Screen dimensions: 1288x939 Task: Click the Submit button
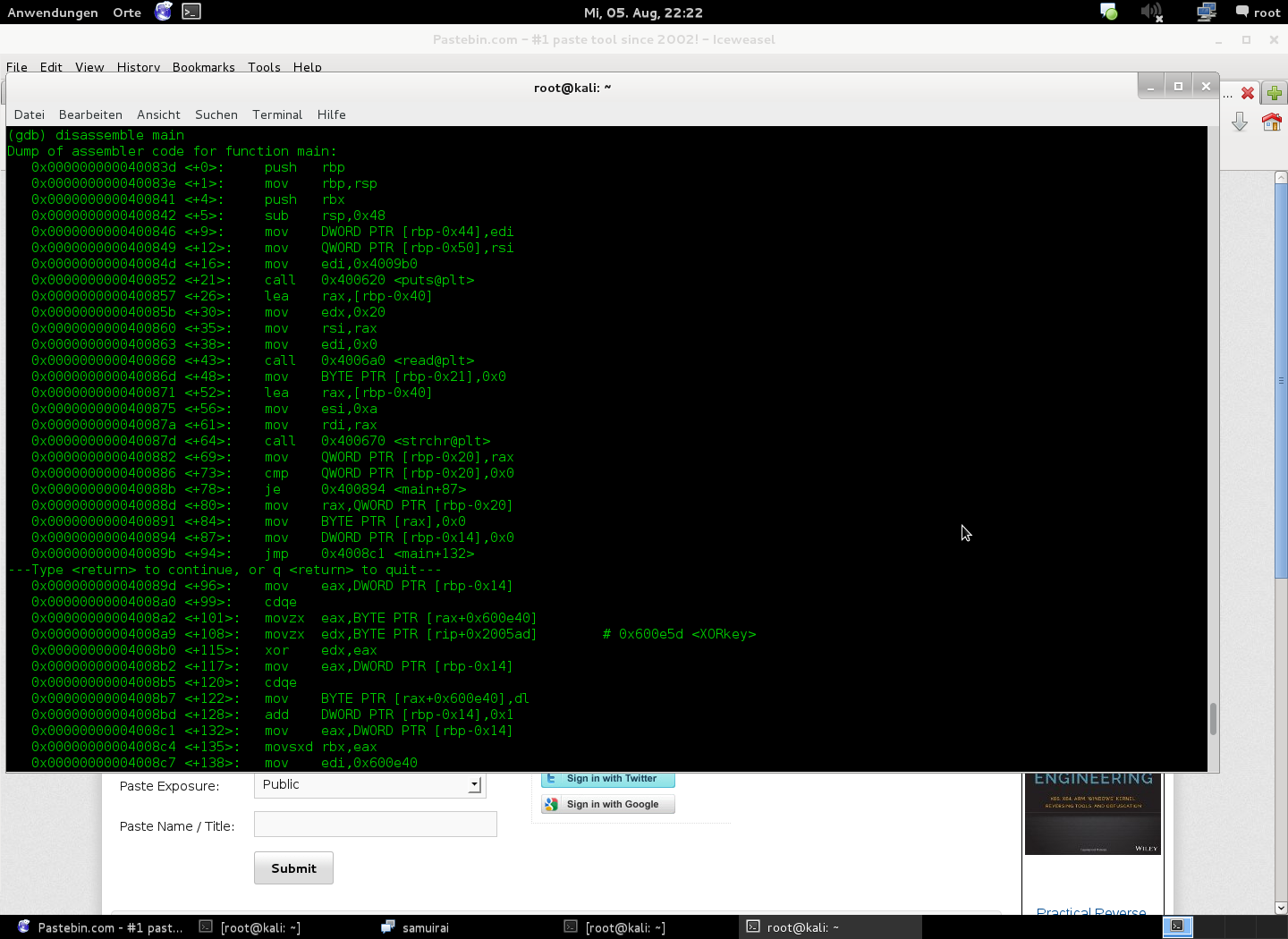point(293,868)
